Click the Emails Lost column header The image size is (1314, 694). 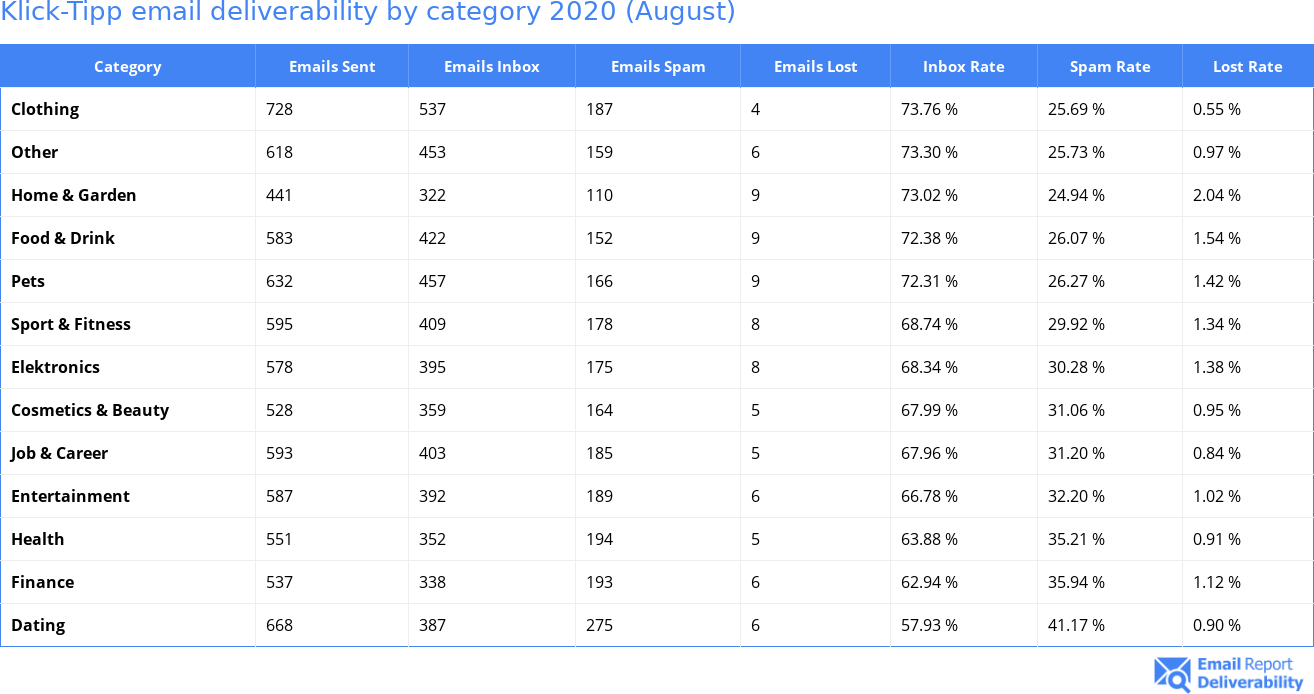click(x=815, y=67)
